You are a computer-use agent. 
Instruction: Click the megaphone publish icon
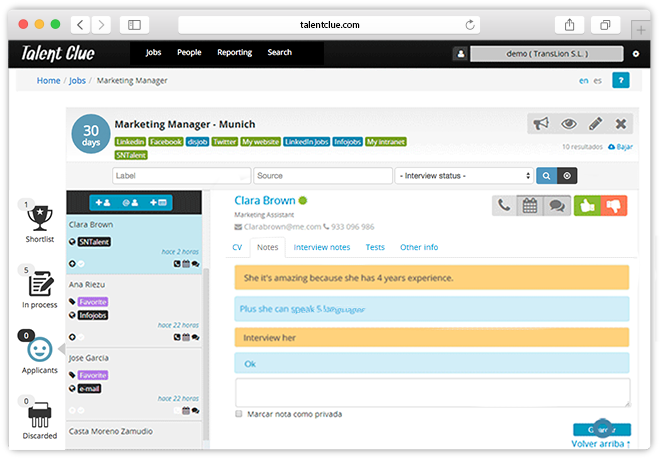point(541,124)
